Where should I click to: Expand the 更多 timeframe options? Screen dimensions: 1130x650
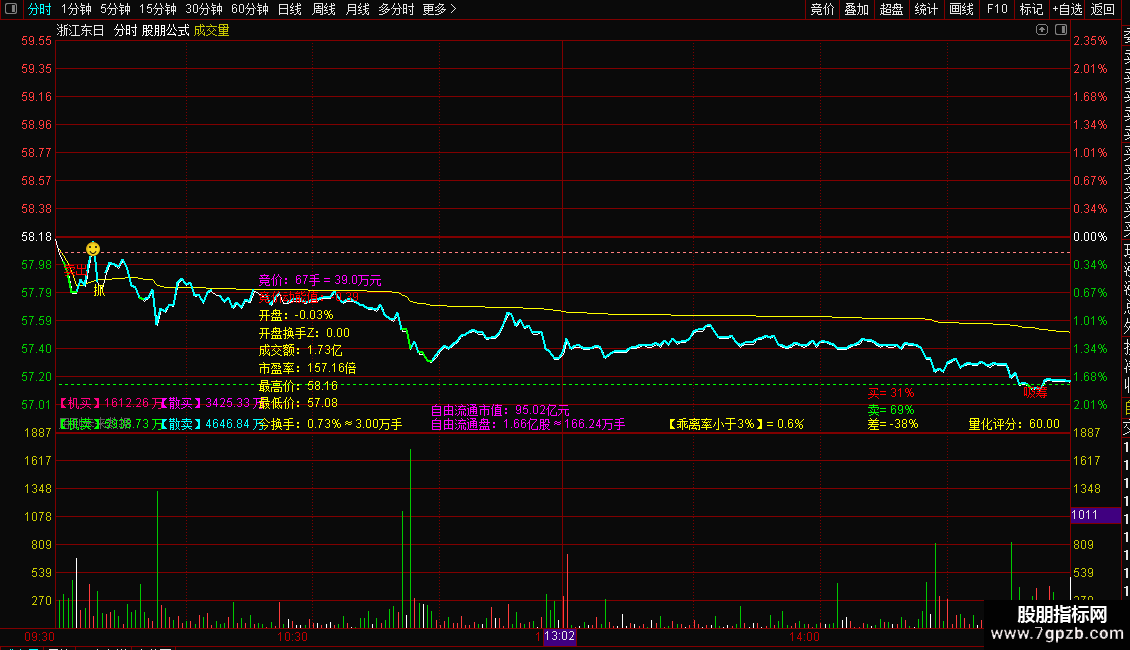[439, 9]
